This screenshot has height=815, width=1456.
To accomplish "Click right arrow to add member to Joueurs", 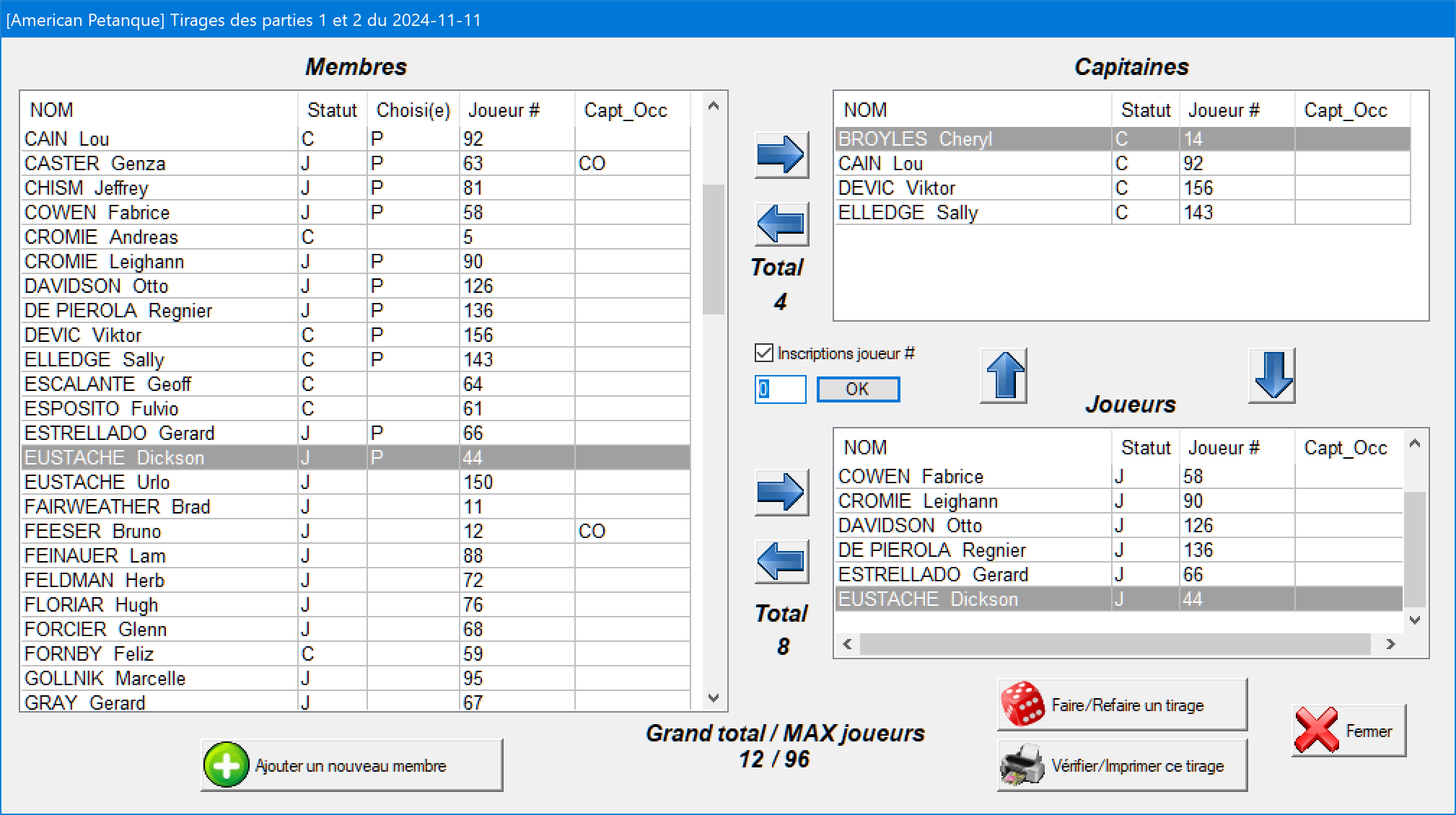I will [781, 492].
